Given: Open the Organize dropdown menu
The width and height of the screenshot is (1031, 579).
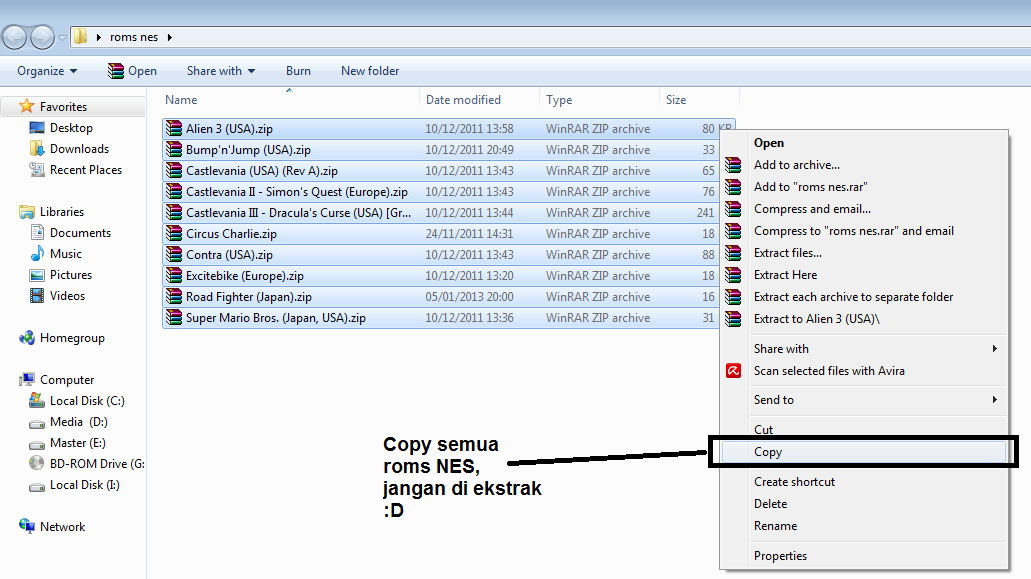Looking at the screenshot, I should pos(47,71).
